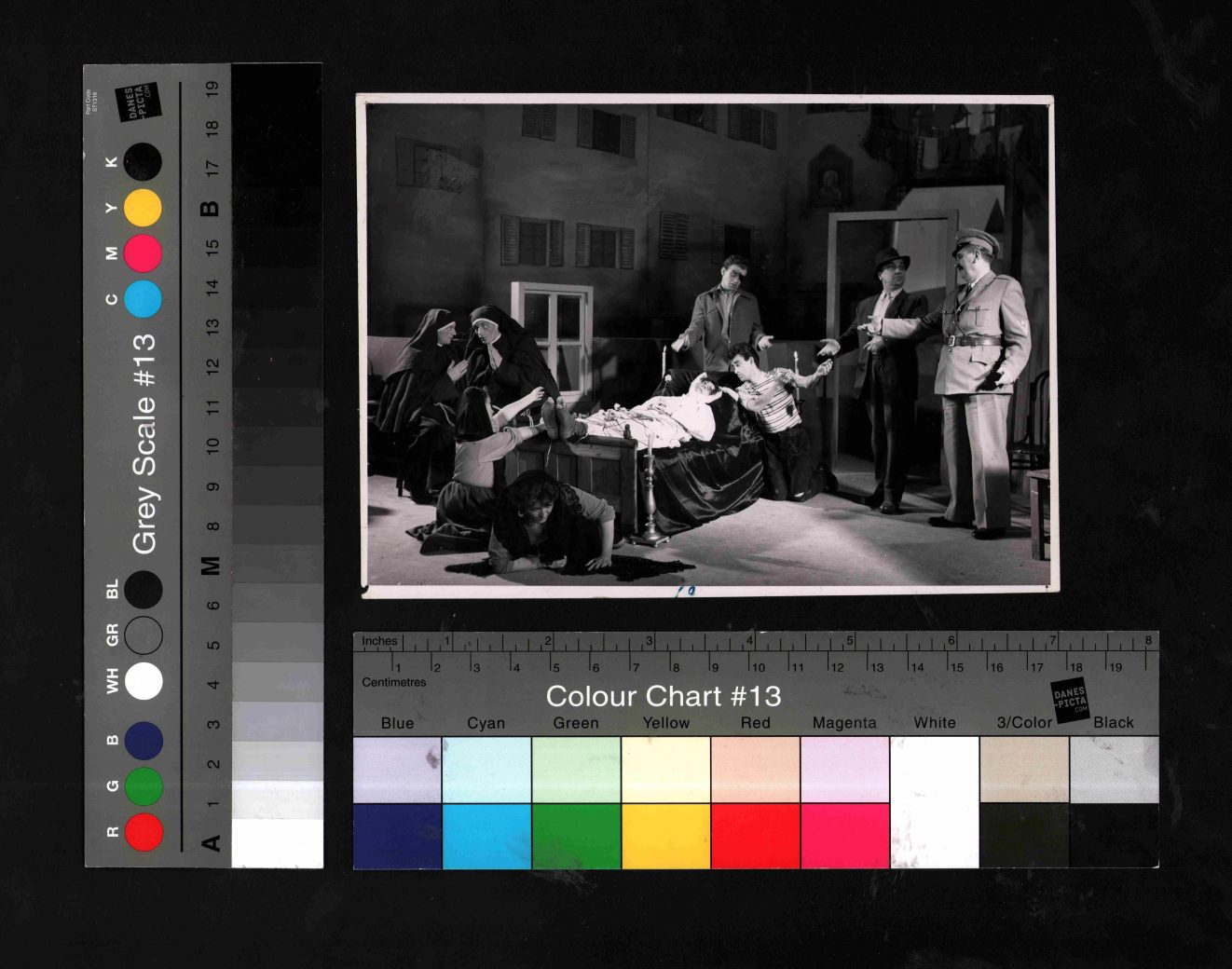Select the dark blue B circle
This screenshot has width=1232, height=969.
pos(144,741)
